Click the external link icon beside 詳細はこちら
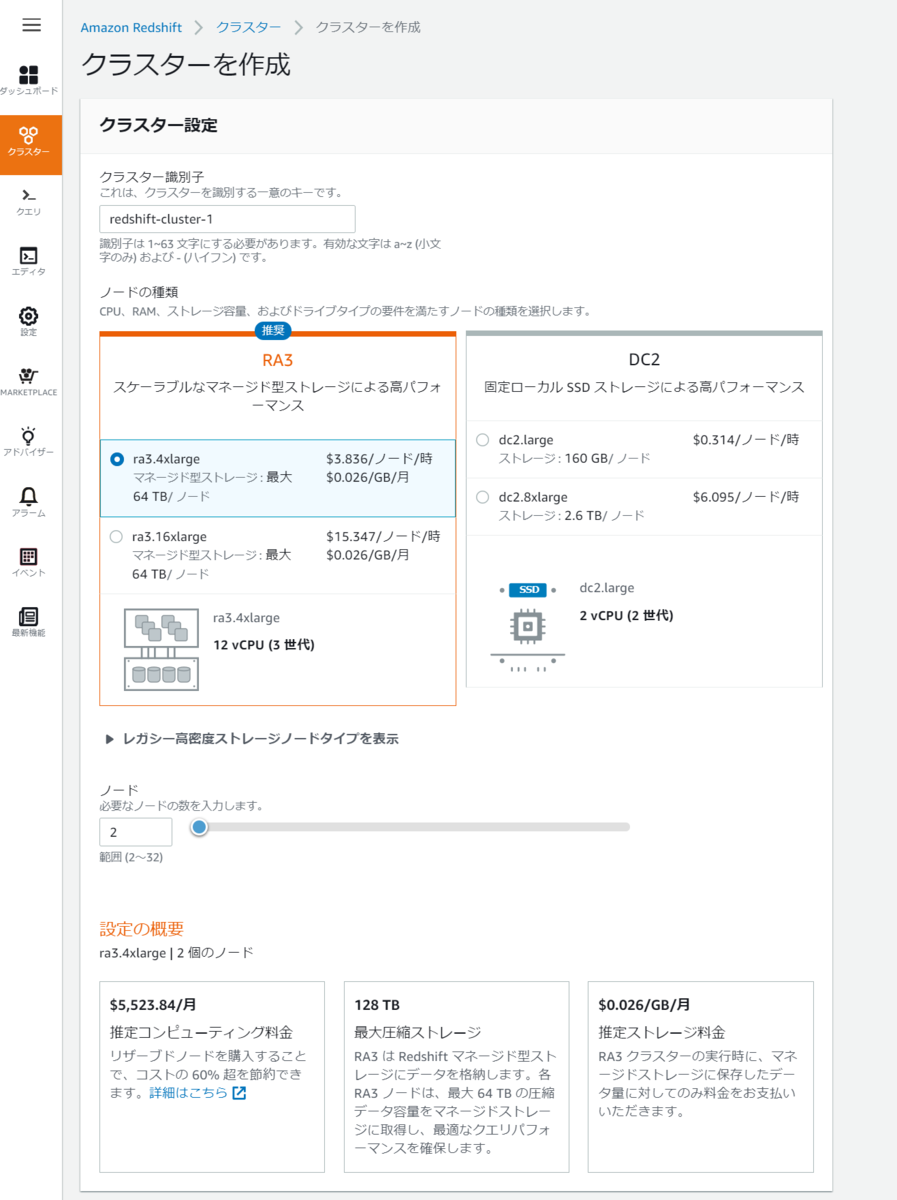 click(x=239, y=1093)
